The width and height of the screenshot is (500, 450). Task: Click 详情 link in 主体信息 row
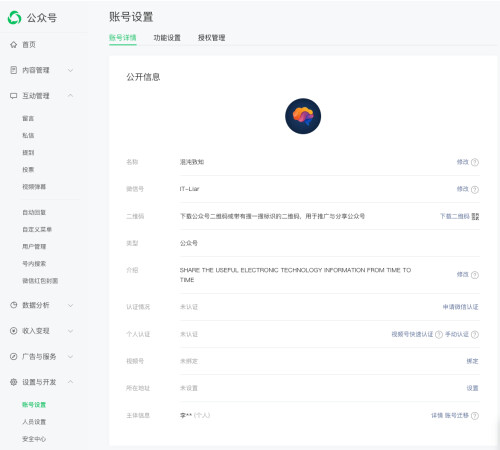(437, 415)
